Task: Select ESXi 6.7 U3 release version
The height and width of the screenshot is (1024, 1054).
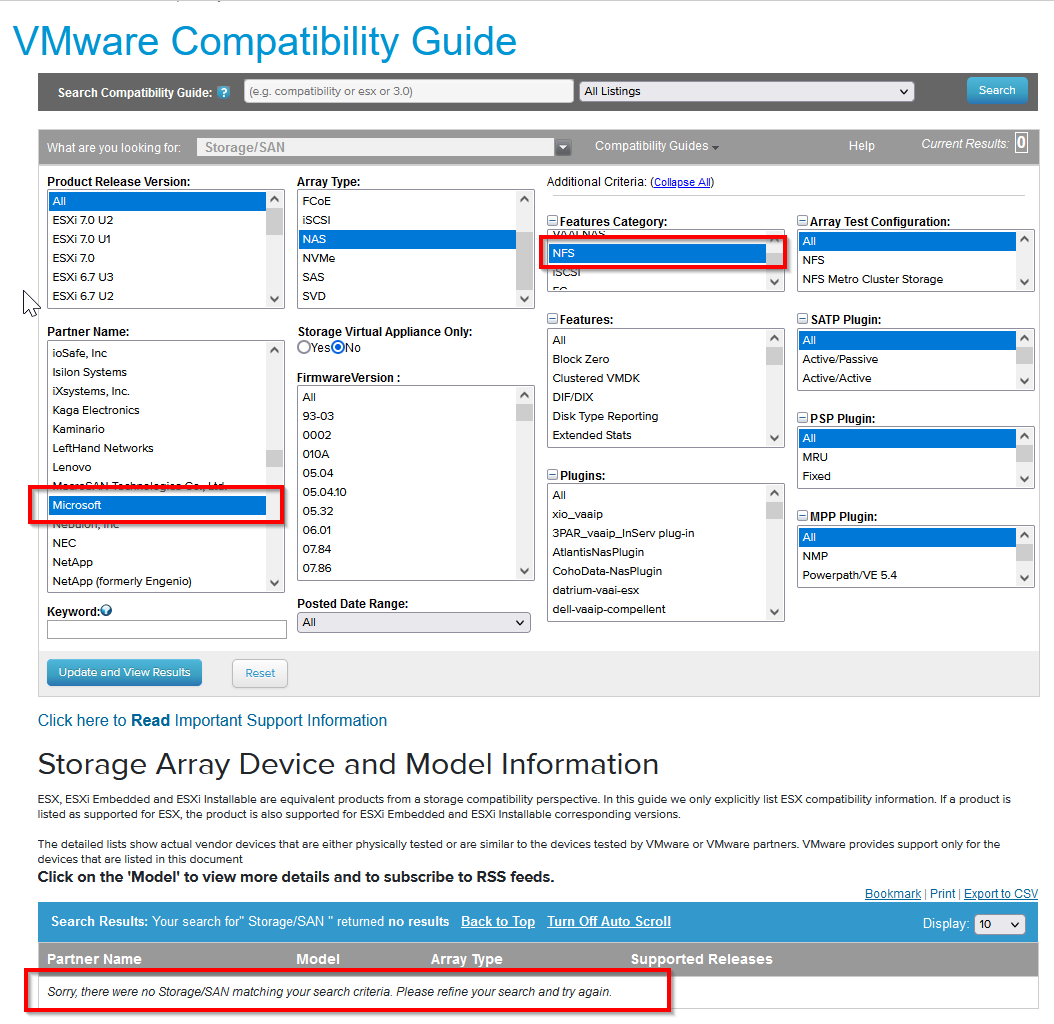Action: tap(157, 277)
